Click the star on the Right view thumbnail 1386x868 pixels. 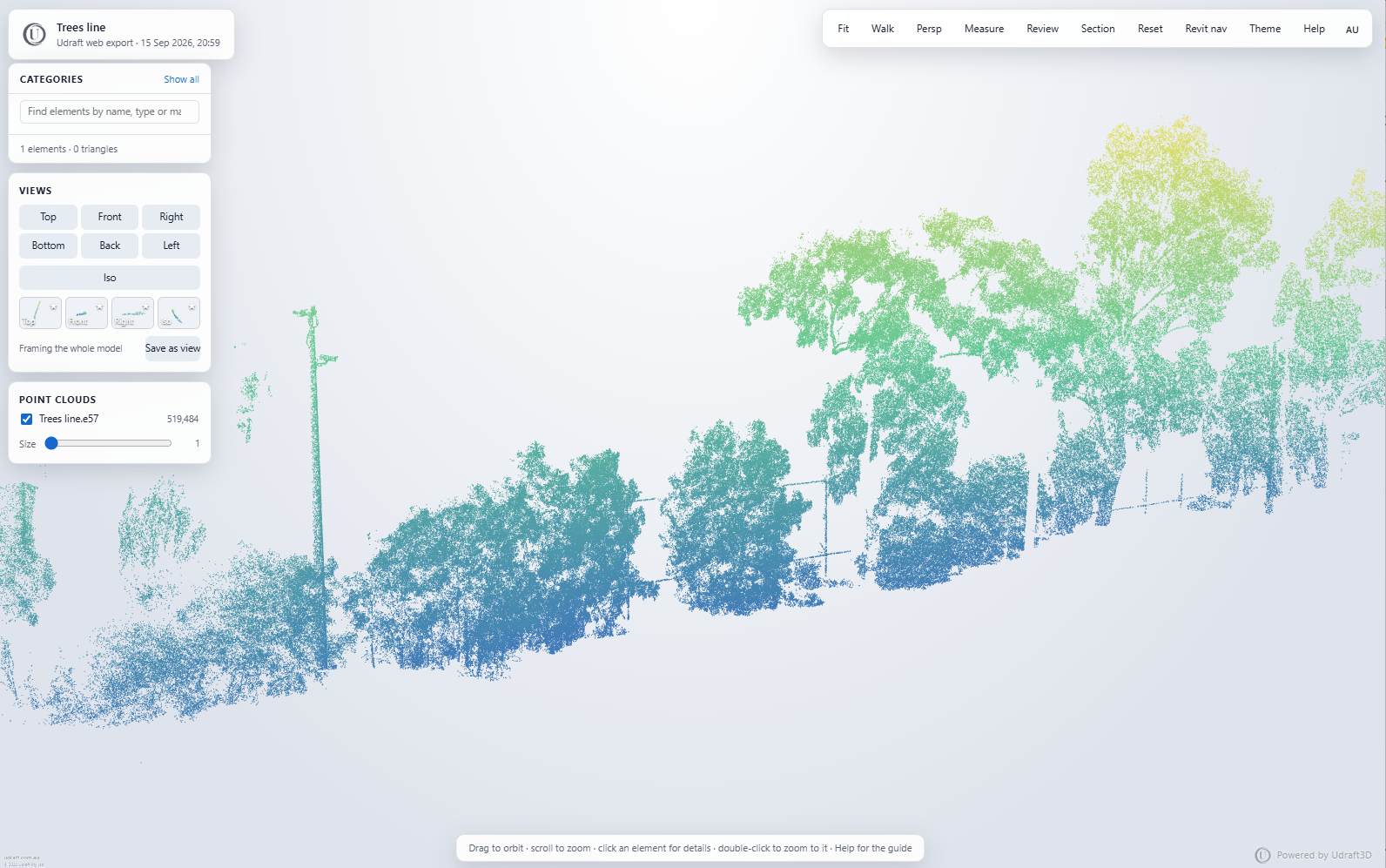coord(145,307)
